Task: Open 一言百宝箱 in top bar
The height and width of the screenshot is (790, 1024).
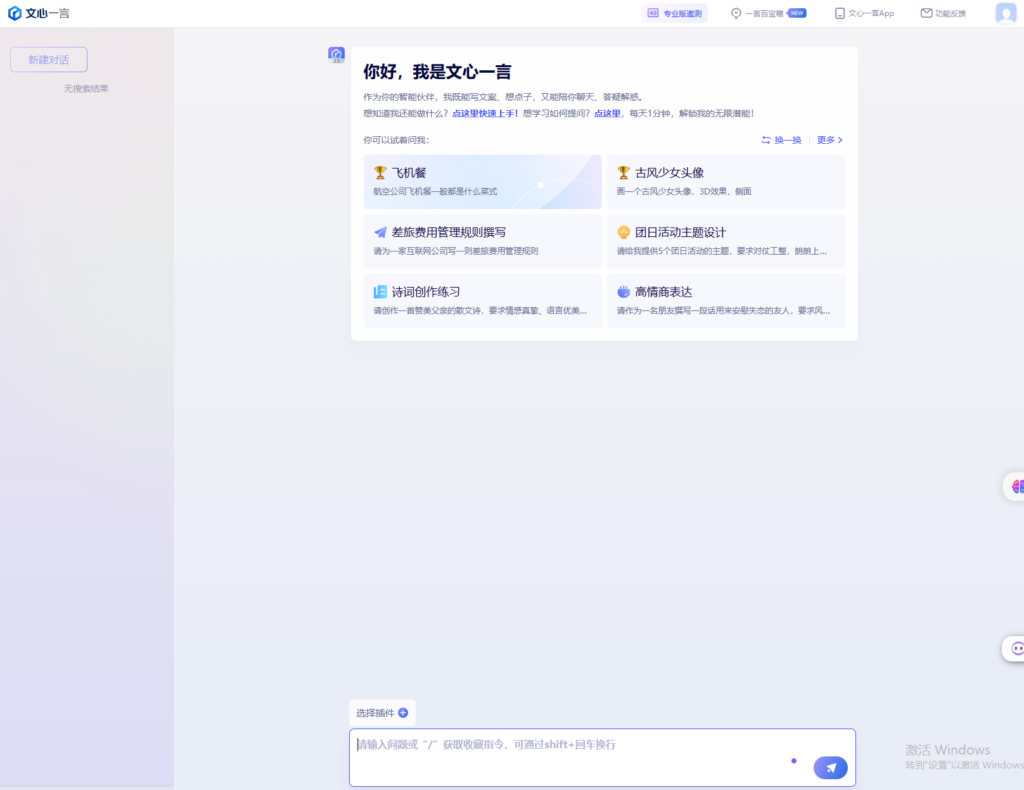Action: 768,13
